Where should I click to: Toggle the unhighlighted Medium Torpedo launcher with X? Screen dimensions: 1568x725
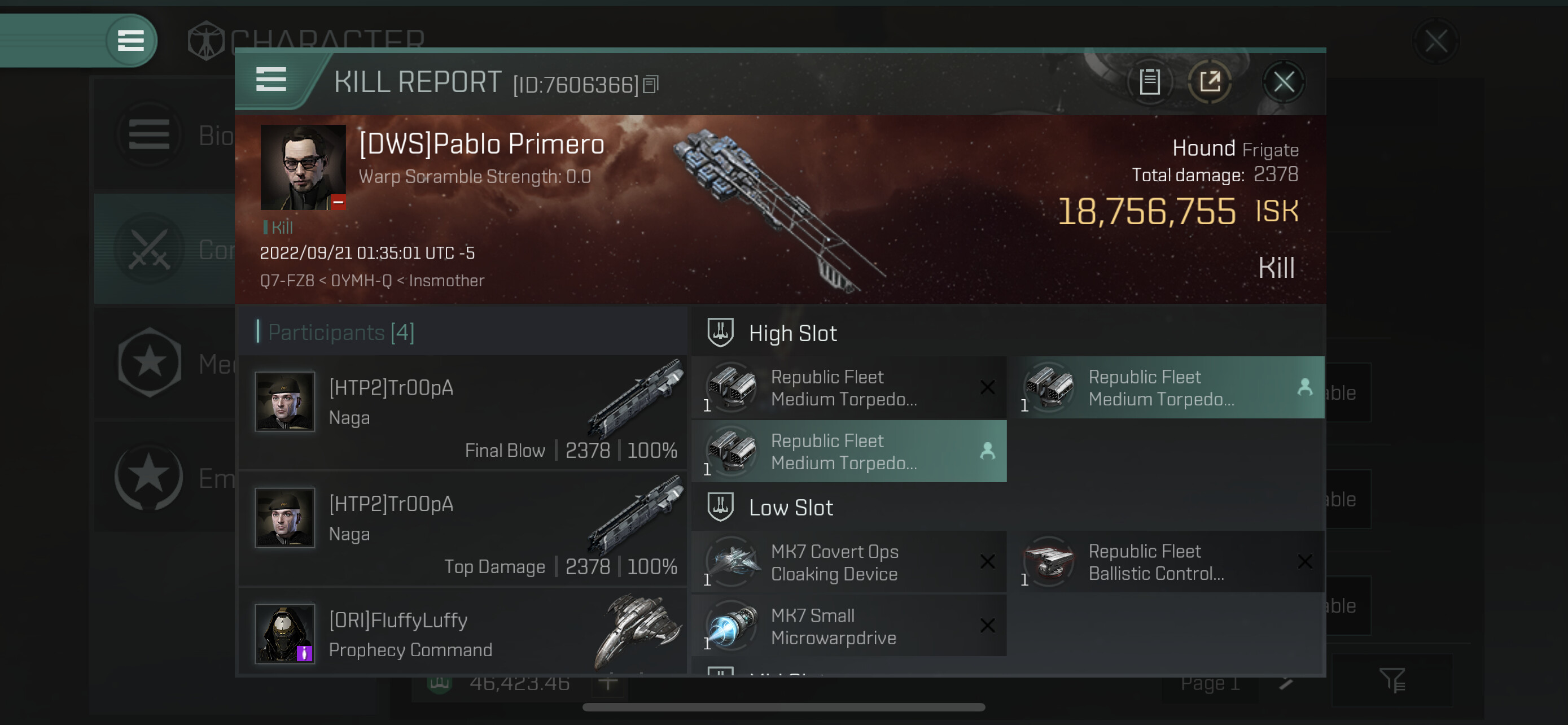click(848, 388)
